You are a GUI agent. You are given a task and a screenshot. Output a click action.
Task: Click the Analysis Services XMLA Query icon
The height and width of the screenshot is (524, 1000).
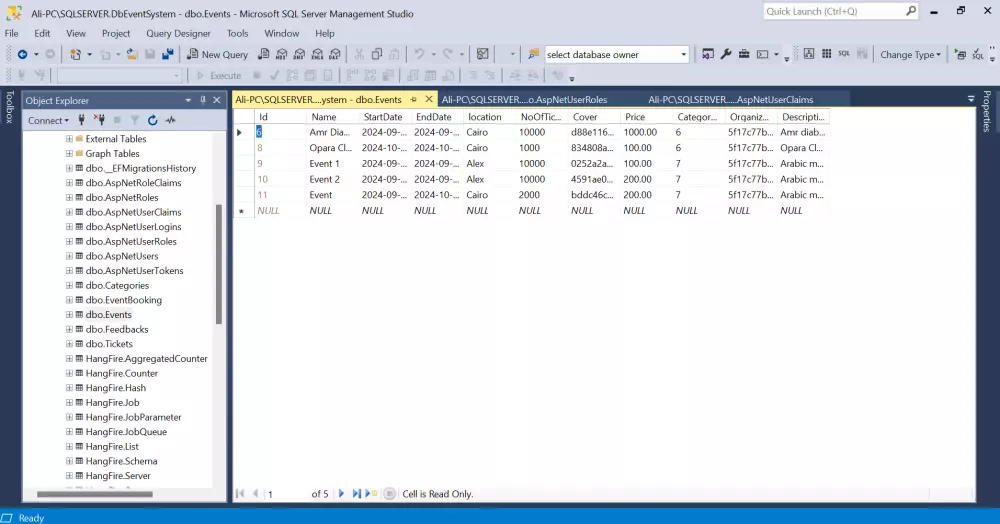pyautogui.click(x=317, y=55)
